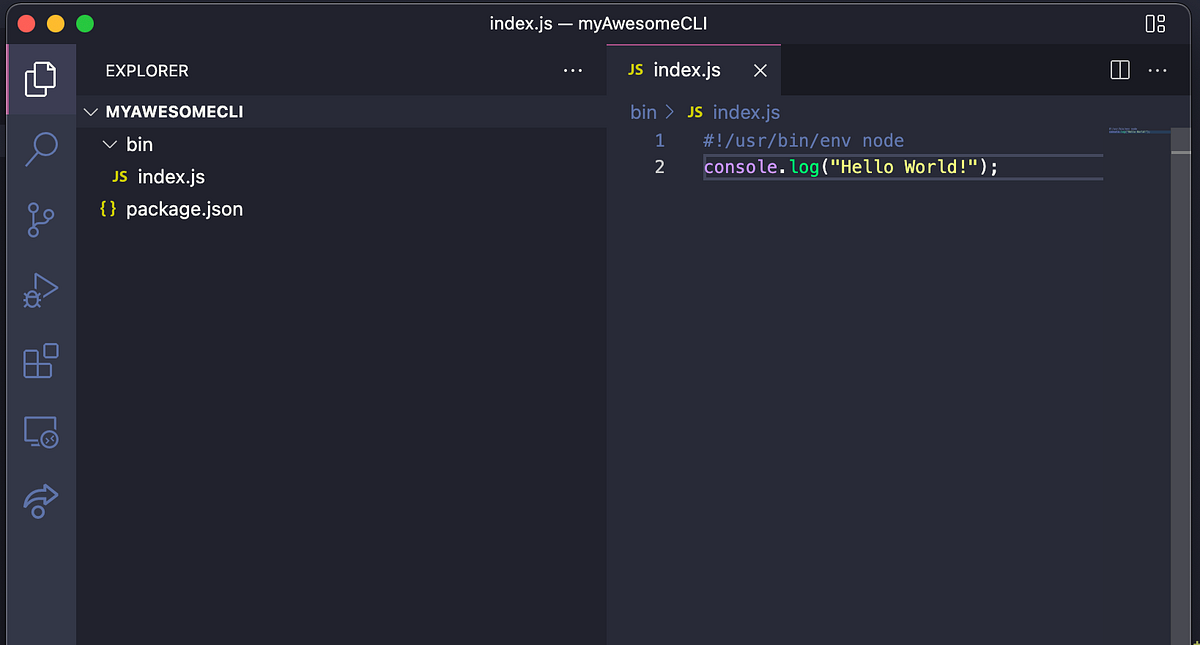Toggle the customize layout control in the title bar
The height and width of the screenshot is (645, 1200).
(1152, 22)
